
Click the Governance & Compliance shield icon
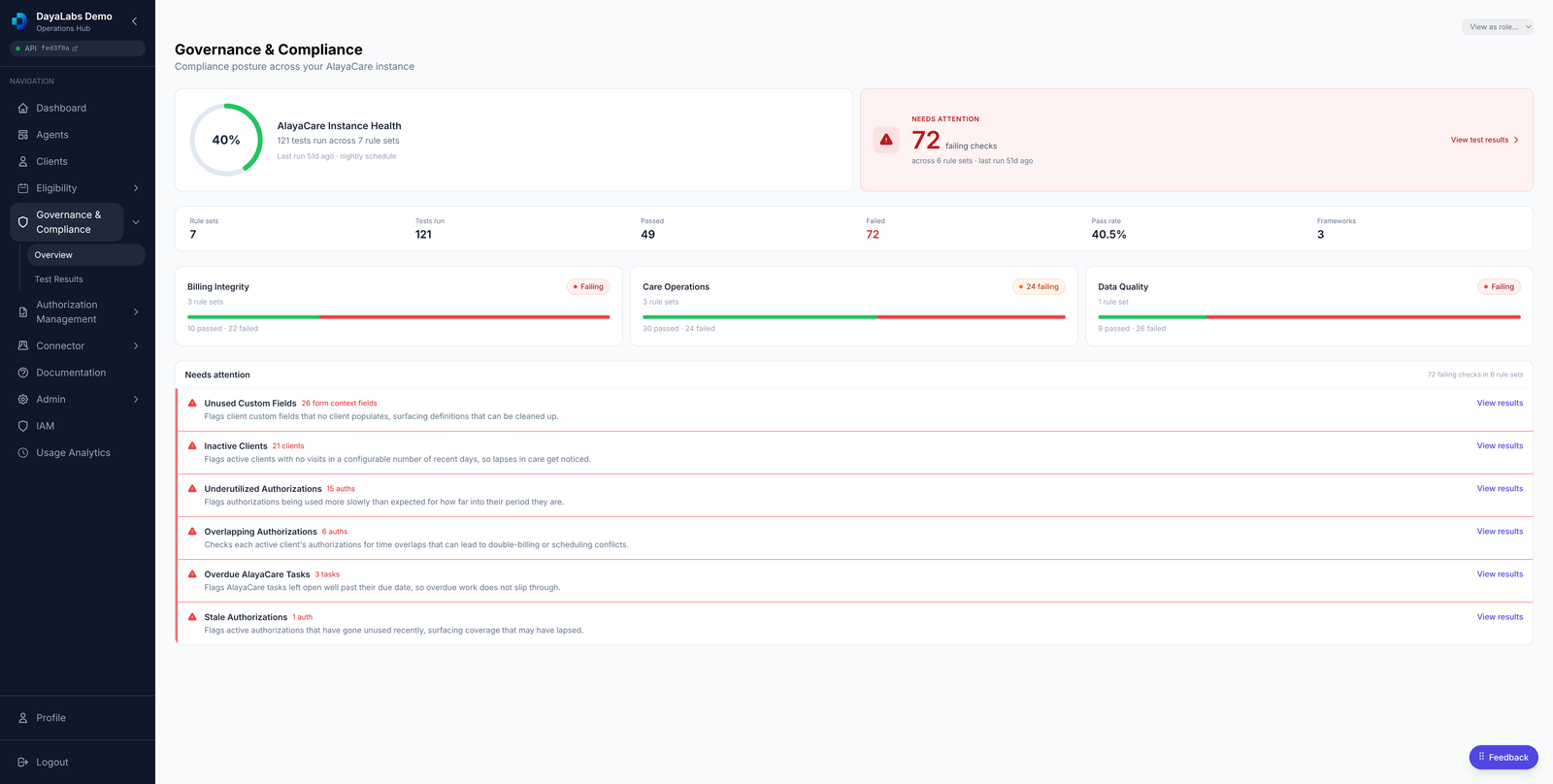tap(23, 222)
